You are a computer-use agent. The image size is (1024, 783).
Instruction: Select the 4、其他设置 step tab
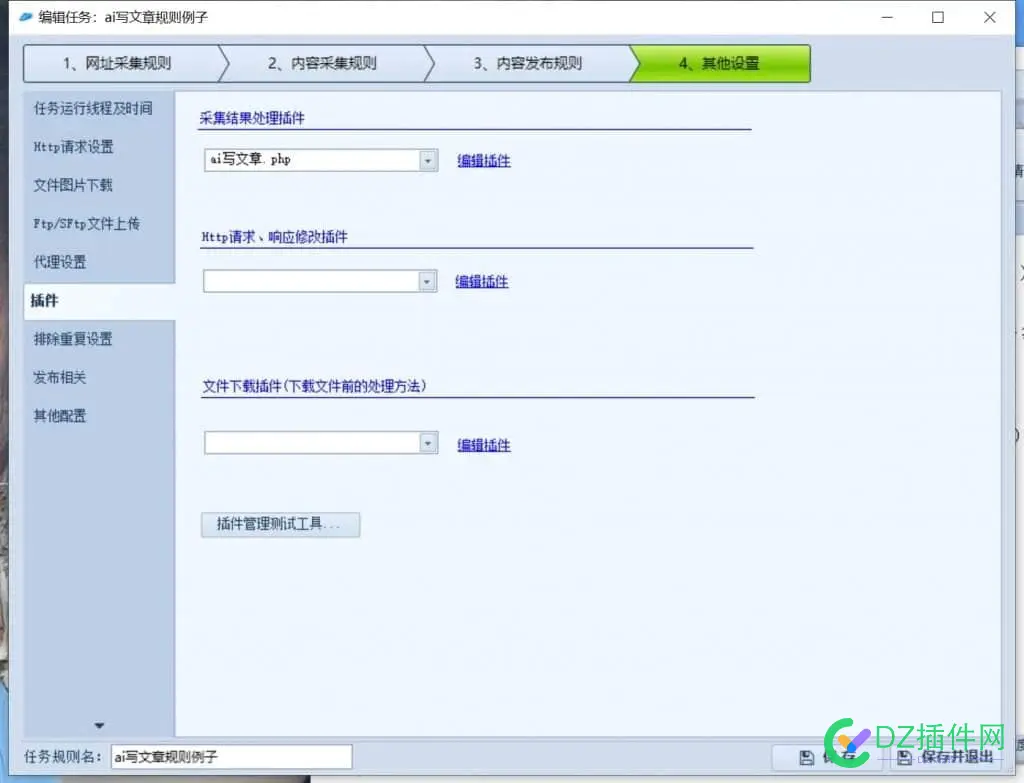click(x=720, y=63)
